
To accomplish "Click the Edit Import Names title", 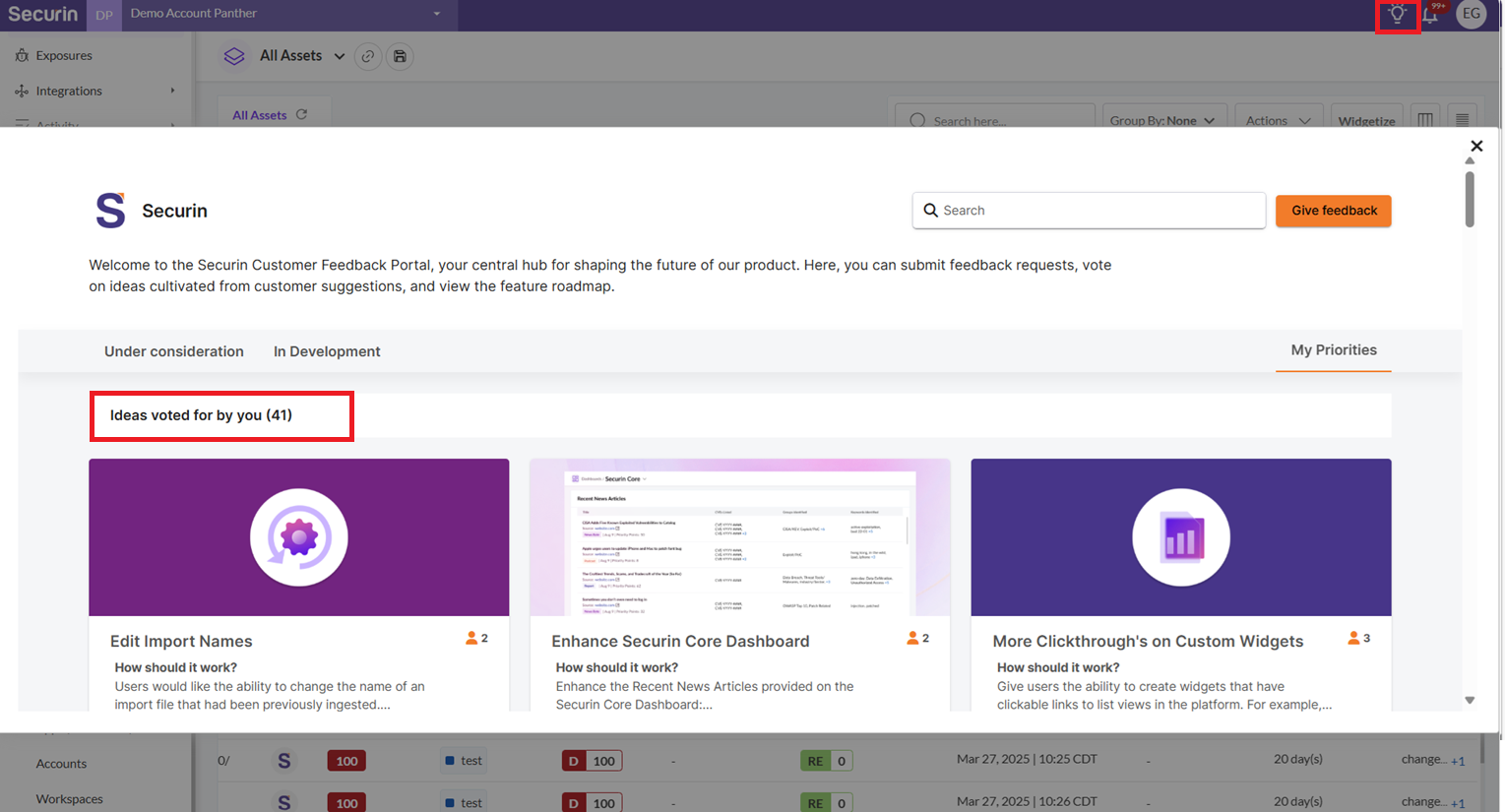I will click(x=181, y=641).
